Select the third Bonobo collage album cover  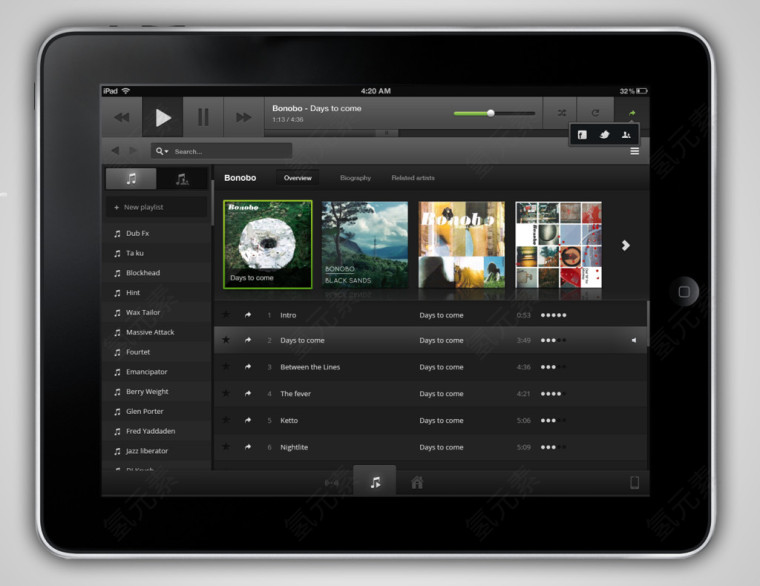[461, 245]
